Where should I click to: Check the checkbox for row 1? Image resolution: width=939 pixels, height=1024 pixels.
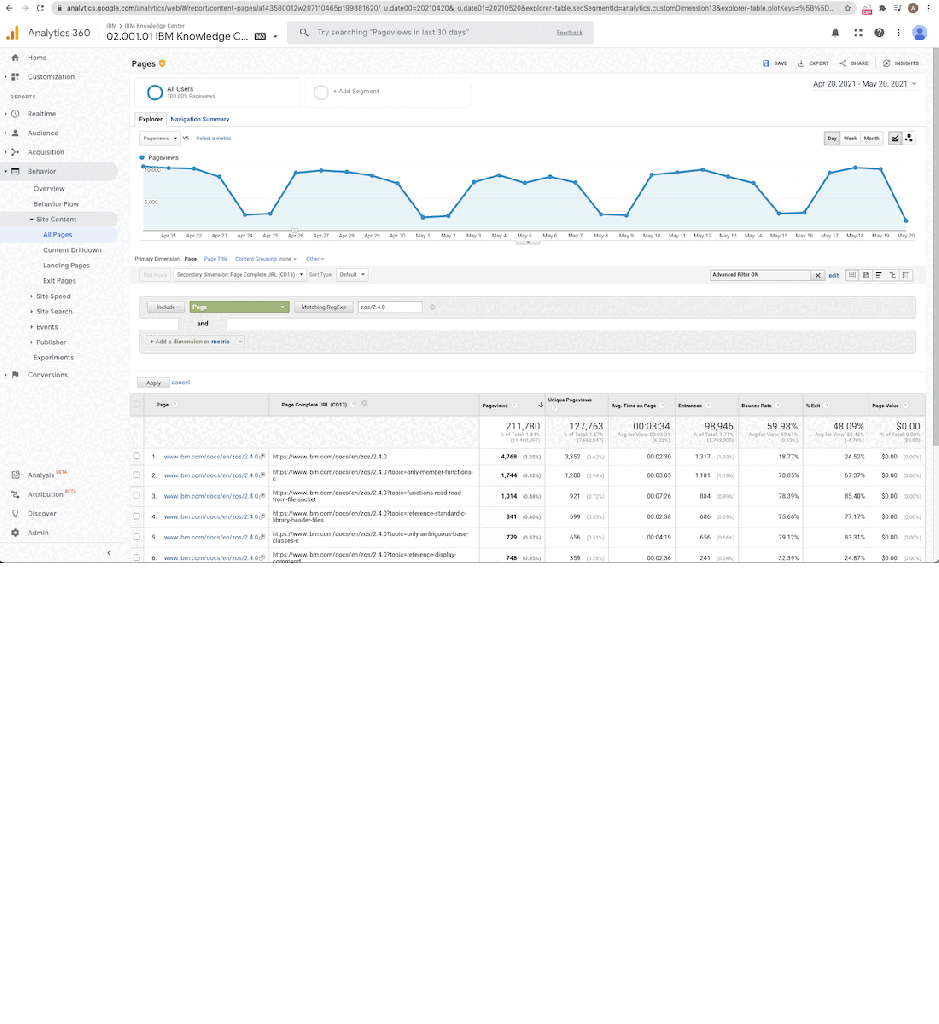tap(137, 456)
